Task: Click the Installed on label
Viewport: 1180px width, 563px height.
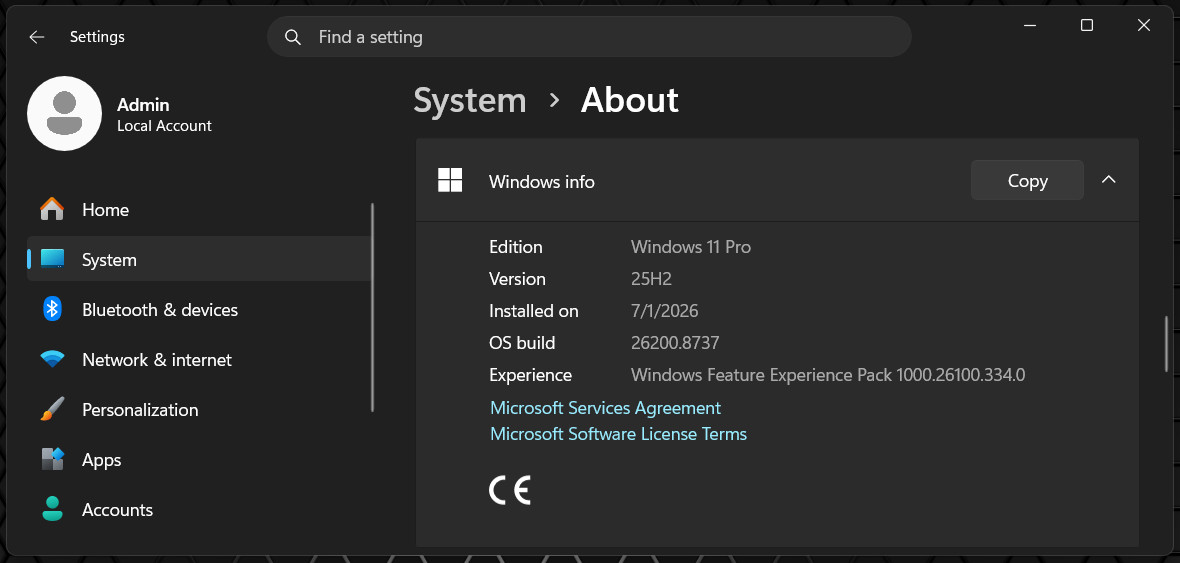Action: [534, 311]
